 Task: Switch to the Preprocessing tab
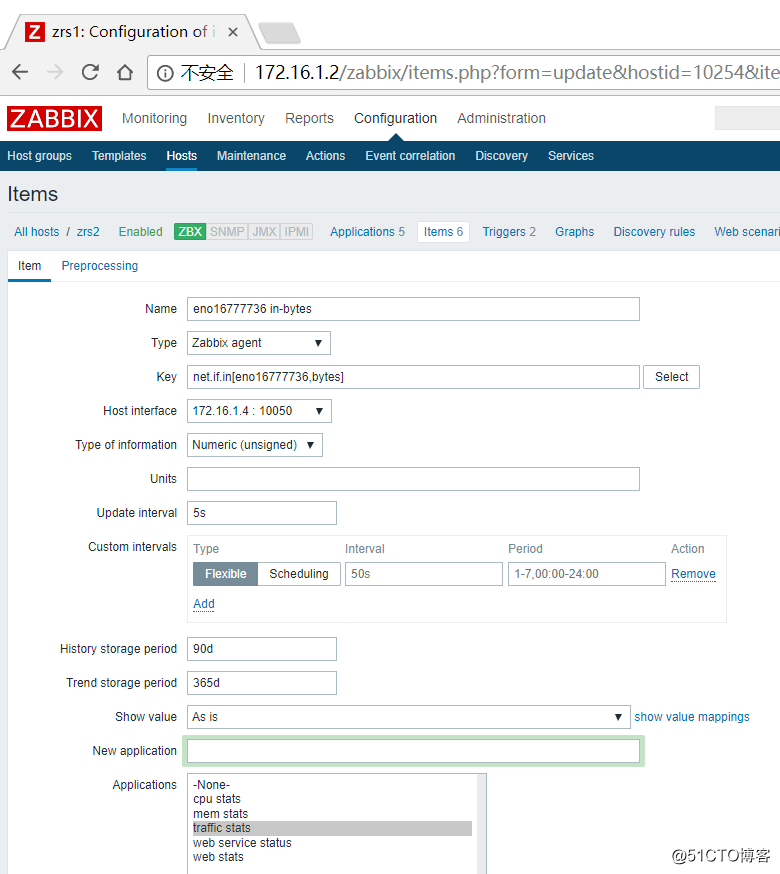point(100,266)
